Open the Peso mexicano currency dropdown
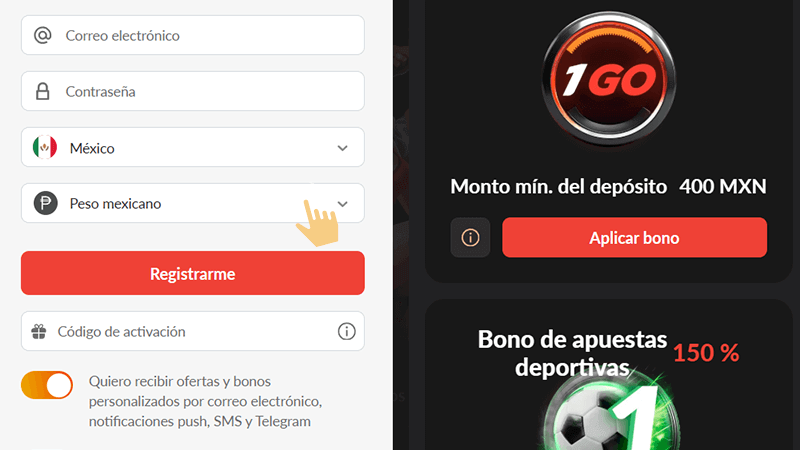The width and height of the screenshot is (800, 450). [x=193, y=203]
